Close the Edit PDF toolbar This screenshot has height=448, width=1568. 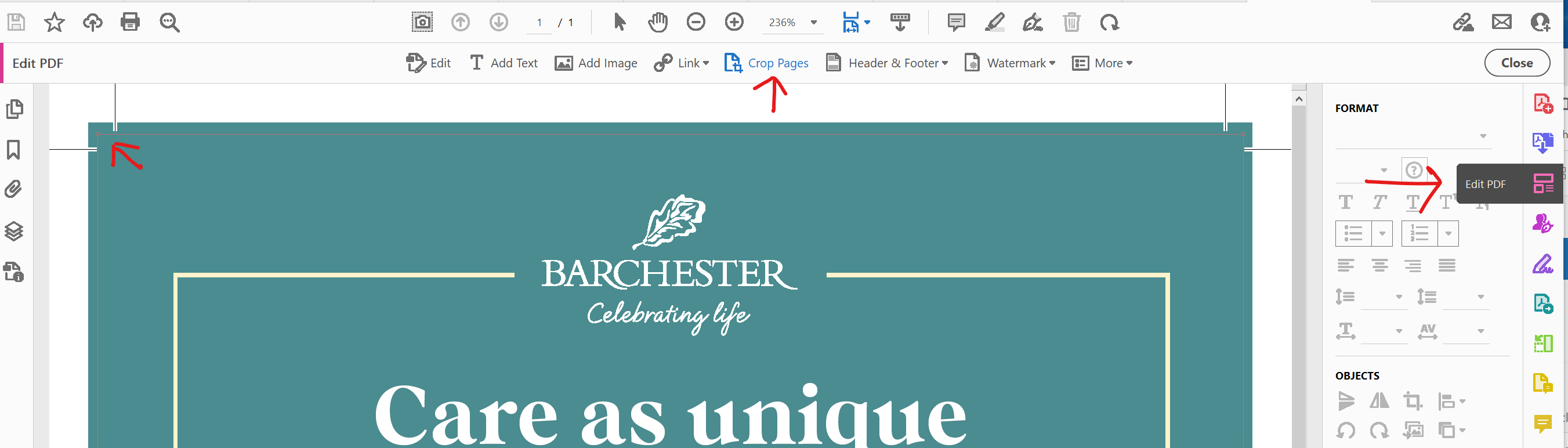pyautogui.click(x=1517, y=63)
